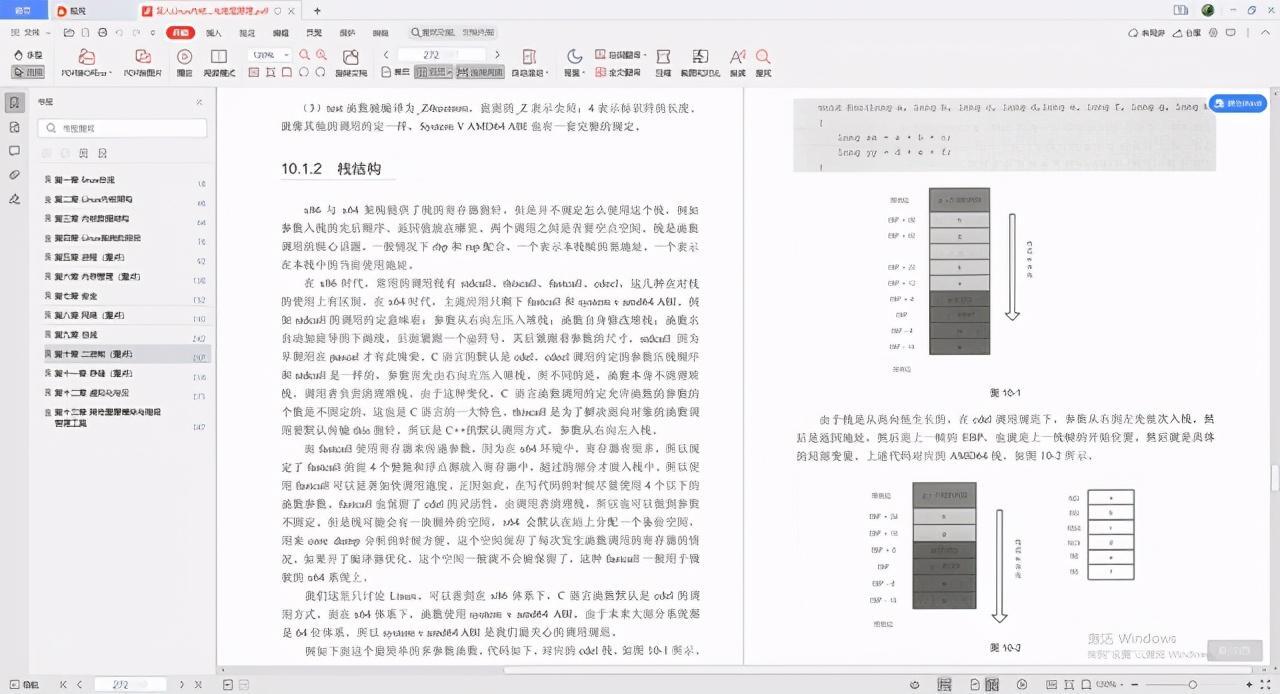Jump to first page in status bar
Screen dimensions: 1280x694
coord(63,685)
